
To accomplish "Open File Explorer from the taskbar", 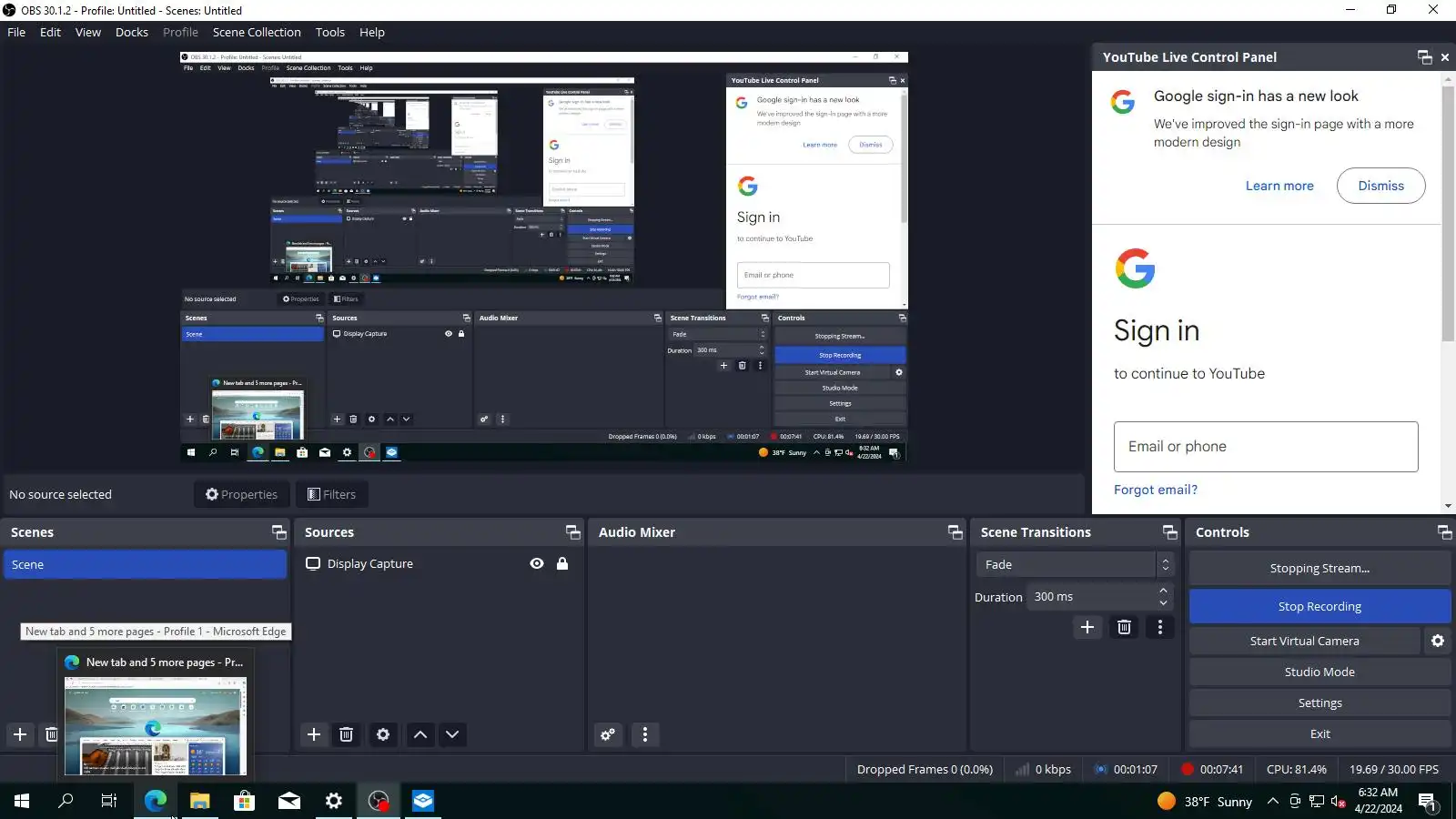I will pyautogui.click(x=200, y=801).
